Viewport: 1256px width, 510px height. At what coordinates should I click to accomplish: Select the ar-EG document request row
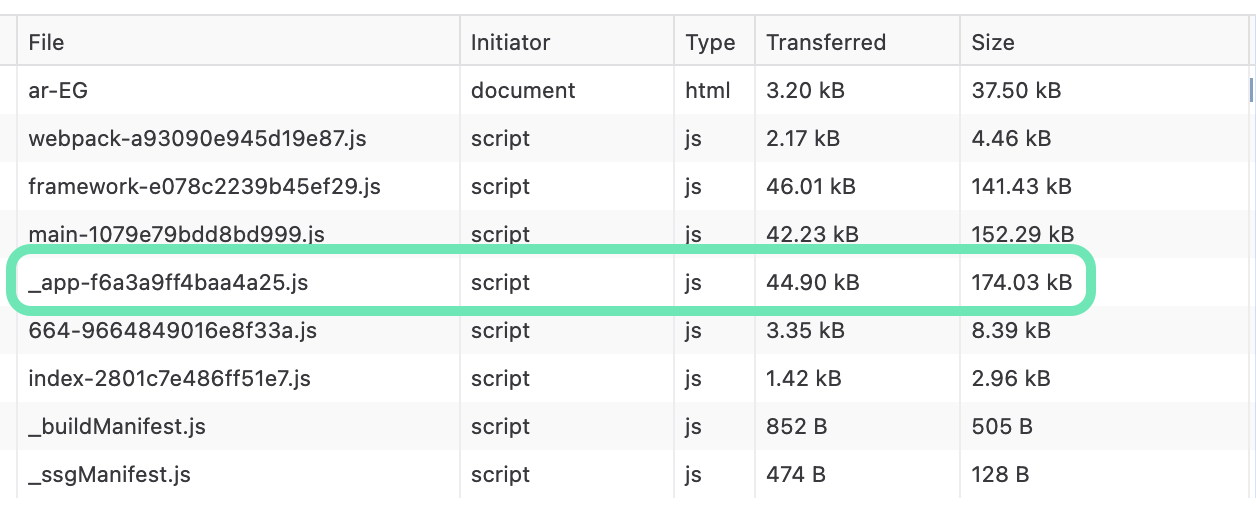click(58, 90)
